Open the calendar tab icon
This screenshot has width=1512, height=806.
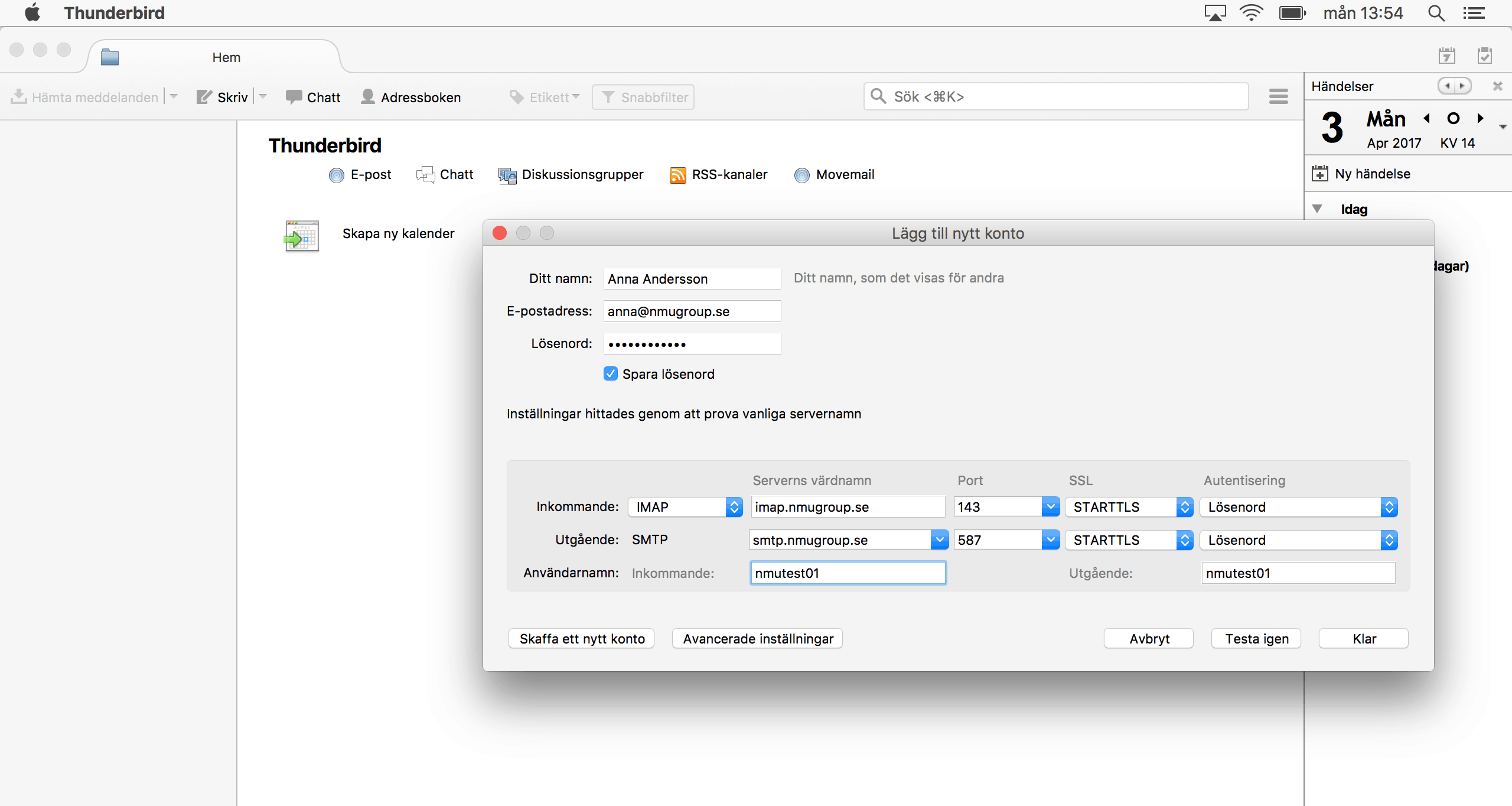coord(1446,56)
